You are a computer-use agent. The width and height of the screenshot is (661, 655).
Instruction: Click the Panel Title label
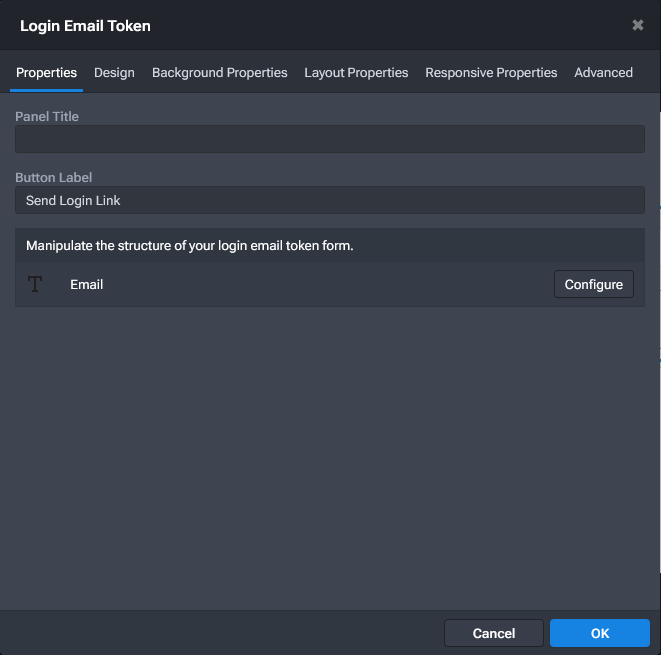tap(47, 116)
